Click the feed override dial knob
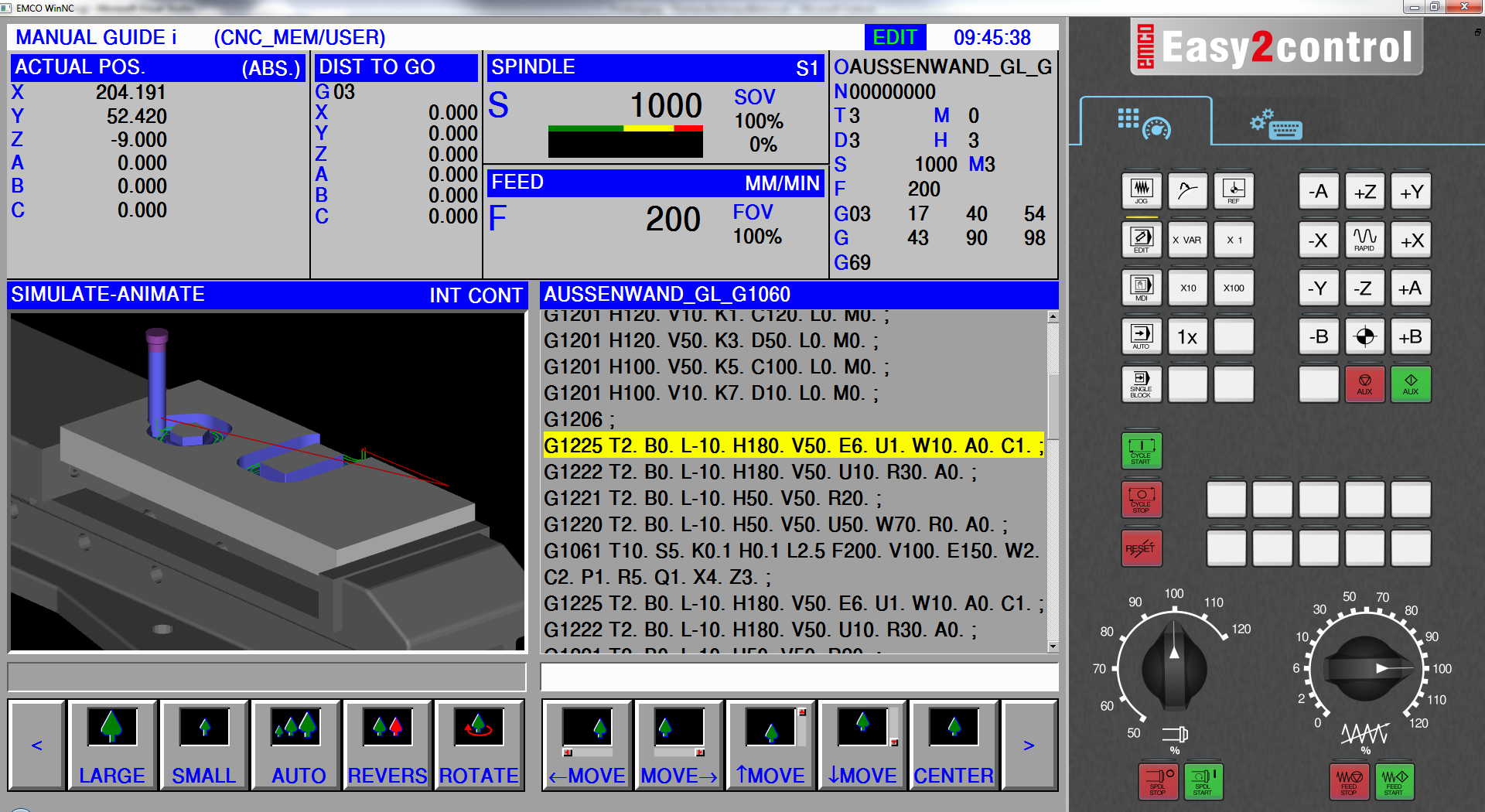The width and height of the screenshot is (1485, 812). (1367, 668)
